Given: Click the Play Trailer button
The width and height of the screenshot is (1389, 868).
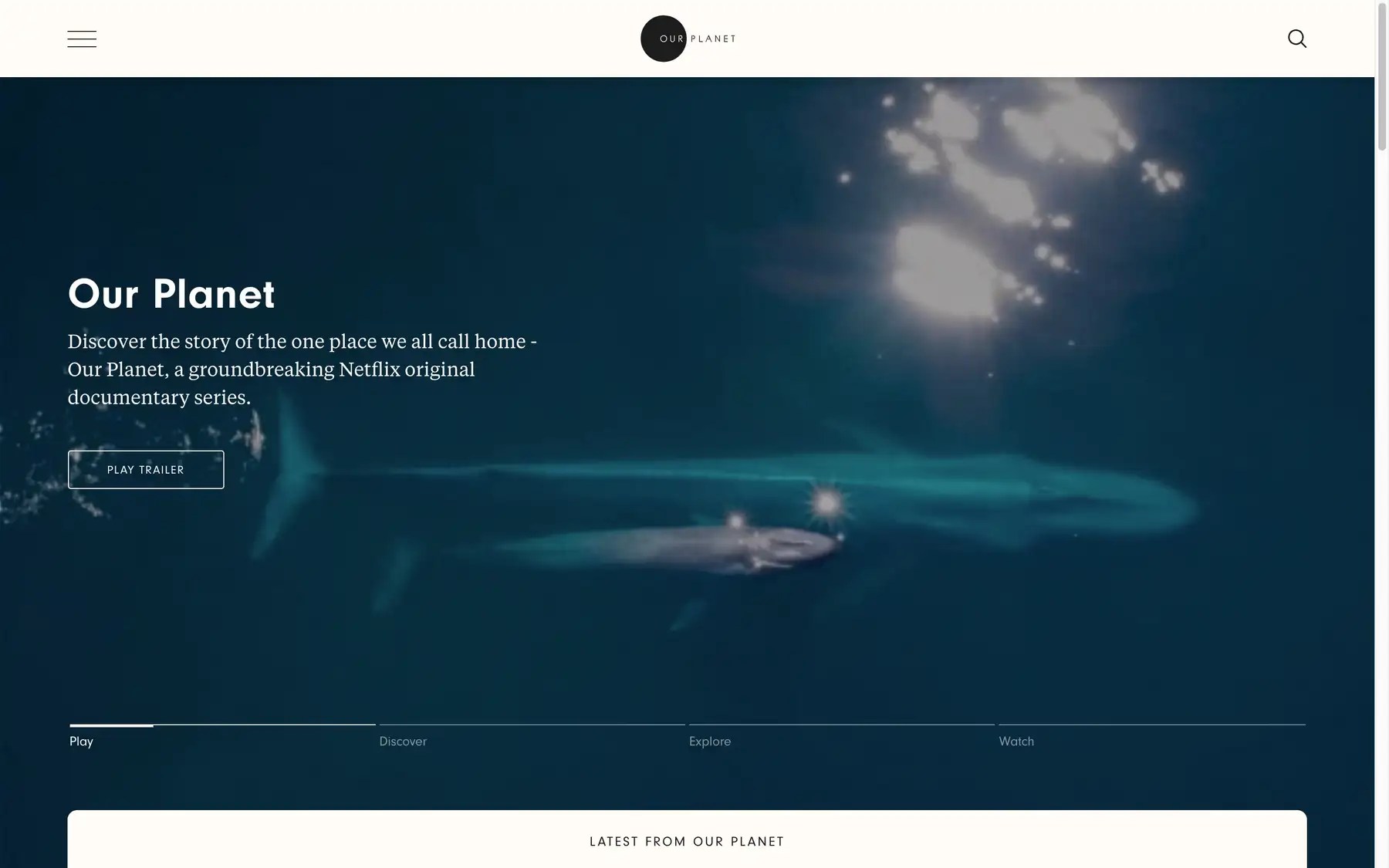Looking at the screenshot, I should [x=146, y=470].
